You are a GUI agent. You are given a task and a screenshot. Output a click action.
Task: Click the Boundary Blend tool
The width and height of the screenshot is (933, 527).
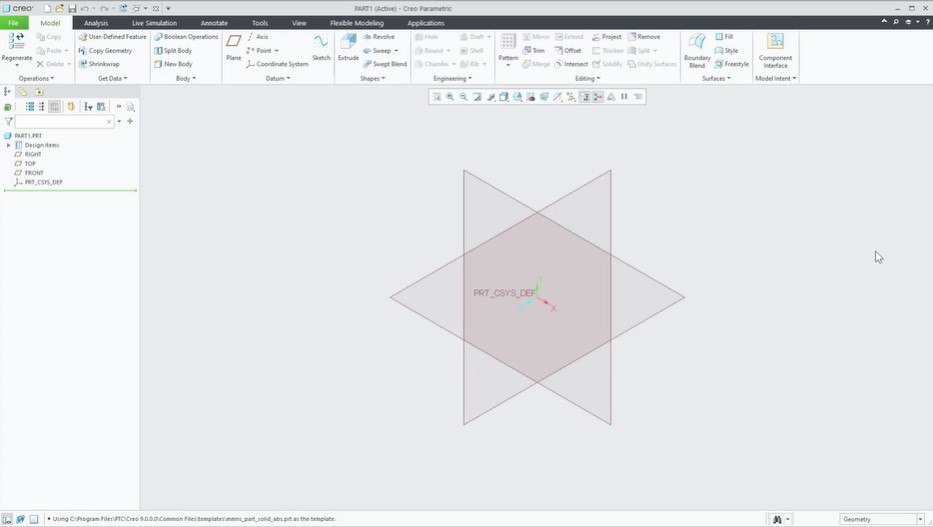pyautogui.click(x=697, y=50)
